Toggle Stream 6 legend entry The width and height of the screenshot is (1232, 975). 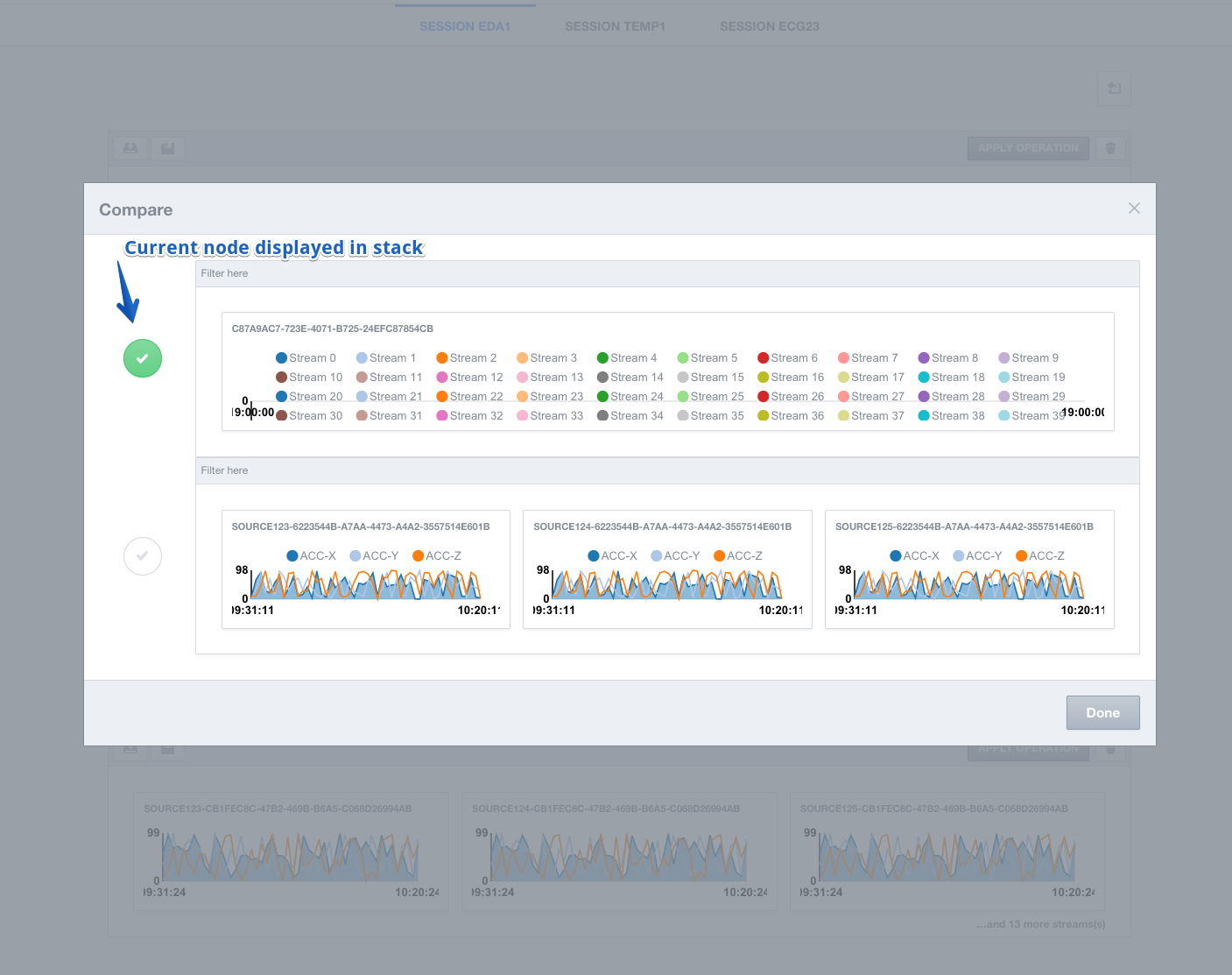coord(788,357)
